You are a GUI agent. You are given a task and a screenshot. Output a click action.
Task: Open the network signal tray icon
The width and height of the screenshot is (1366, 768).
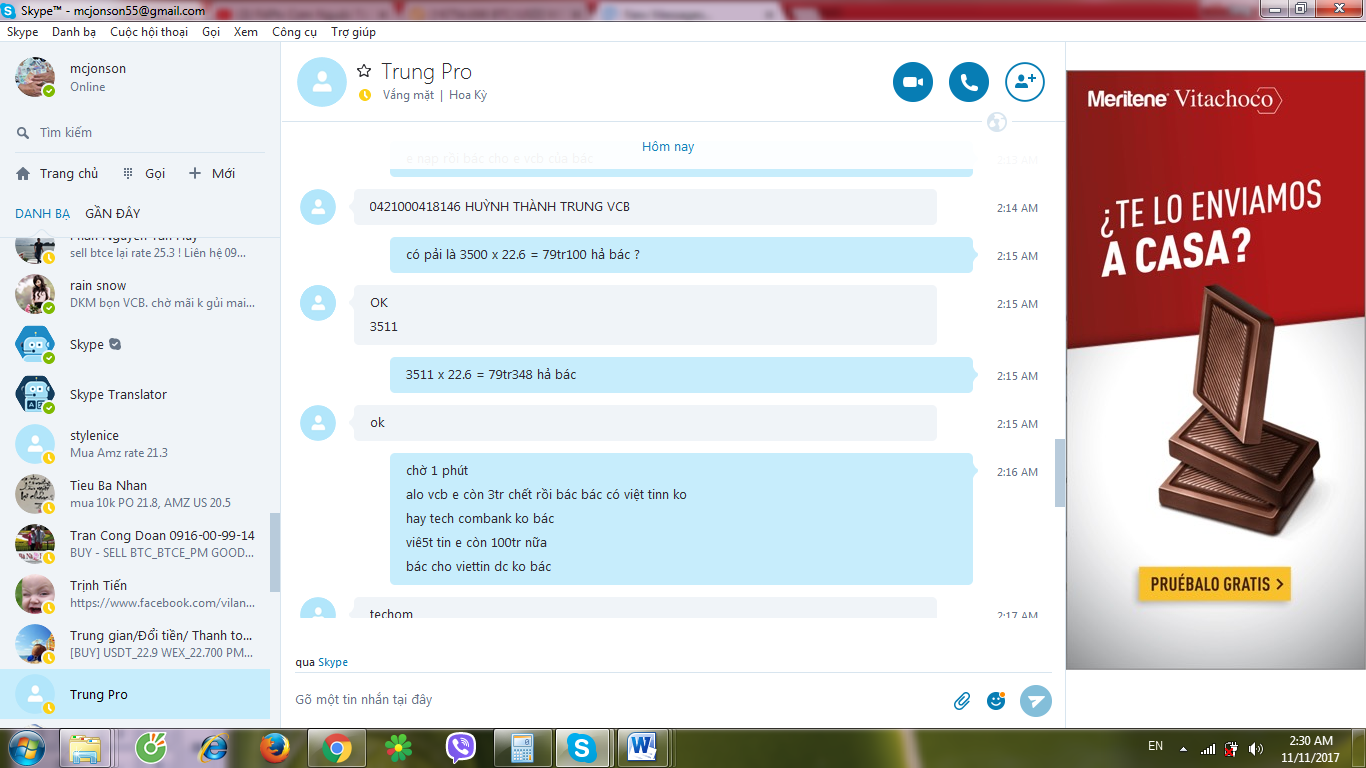(x=1208, y=748)
